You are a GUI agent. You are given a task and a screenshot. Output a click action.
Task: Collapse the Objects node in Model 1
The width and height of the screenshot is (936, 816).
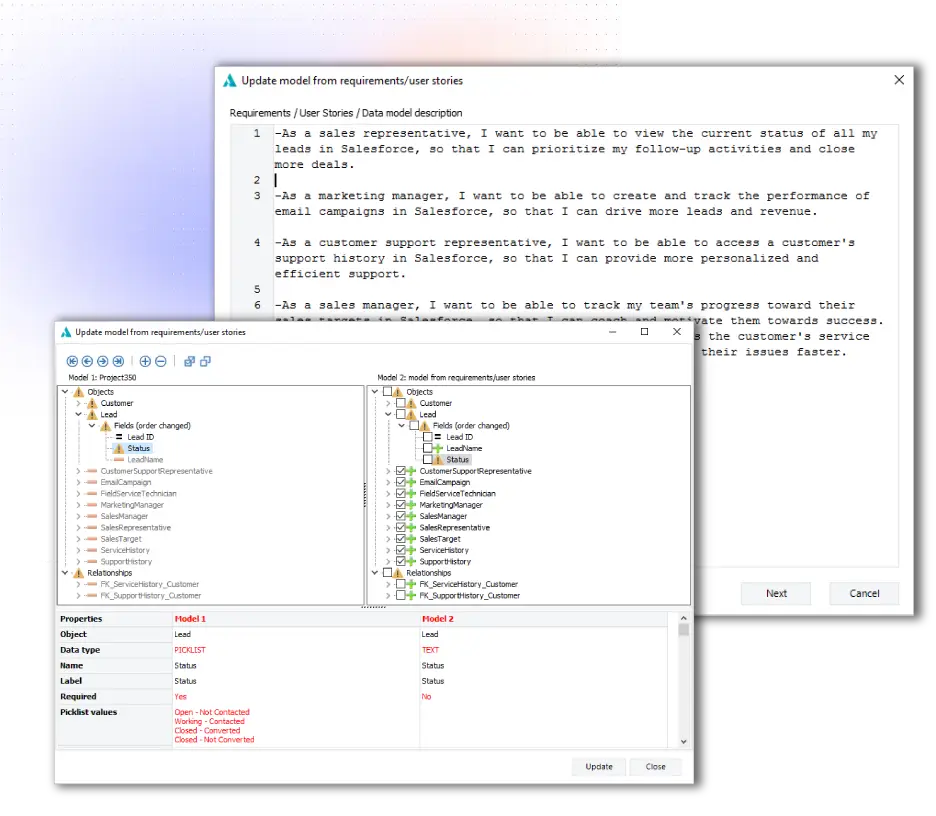pos(65,392)
